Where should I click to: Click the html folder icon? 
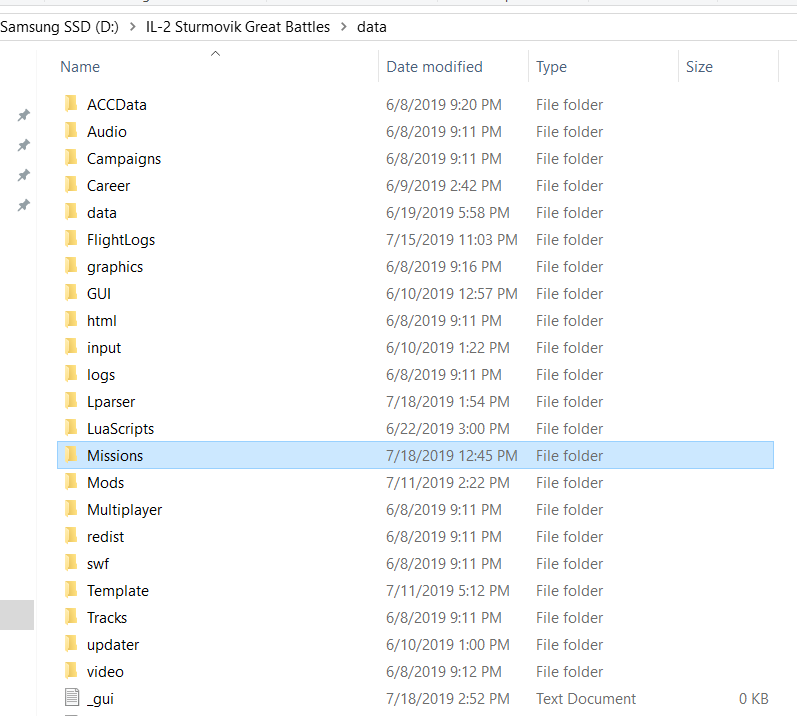pyautogui.click(x=72, y=320)
